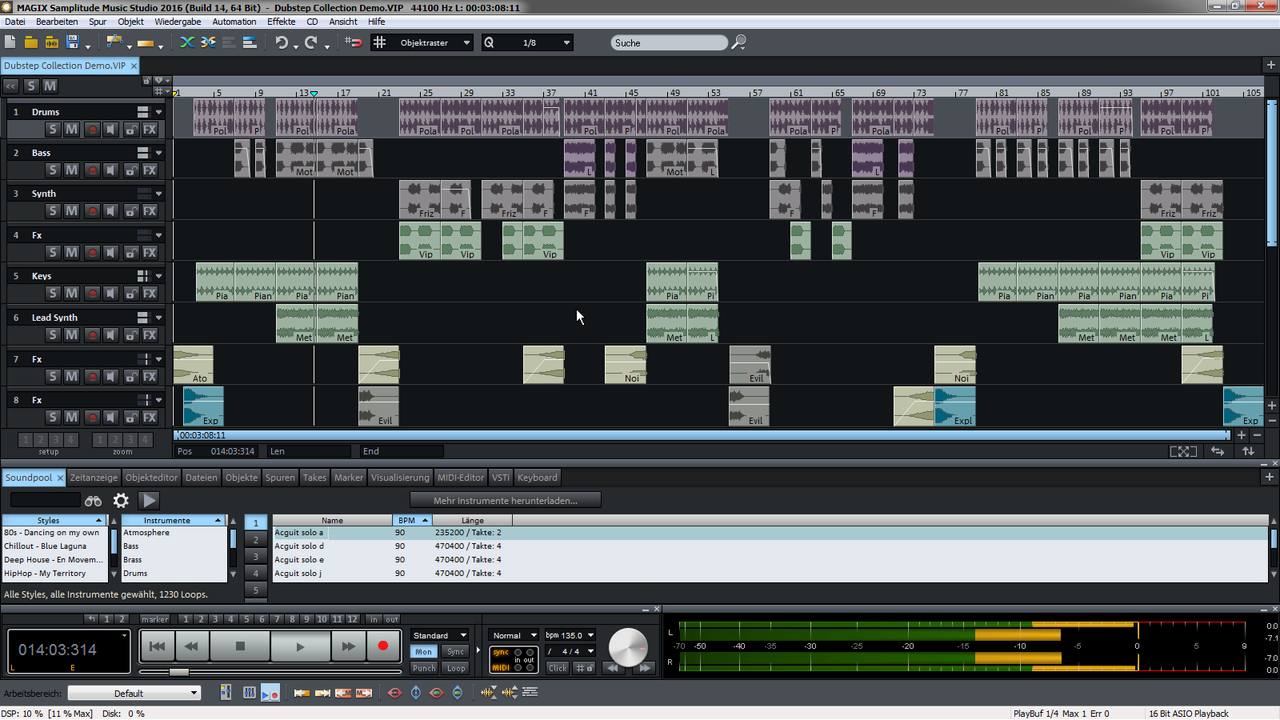The height and width of the screenshot is (720, 1280).
Task: Open FX for the Keys track
Action: coord(149,294)
